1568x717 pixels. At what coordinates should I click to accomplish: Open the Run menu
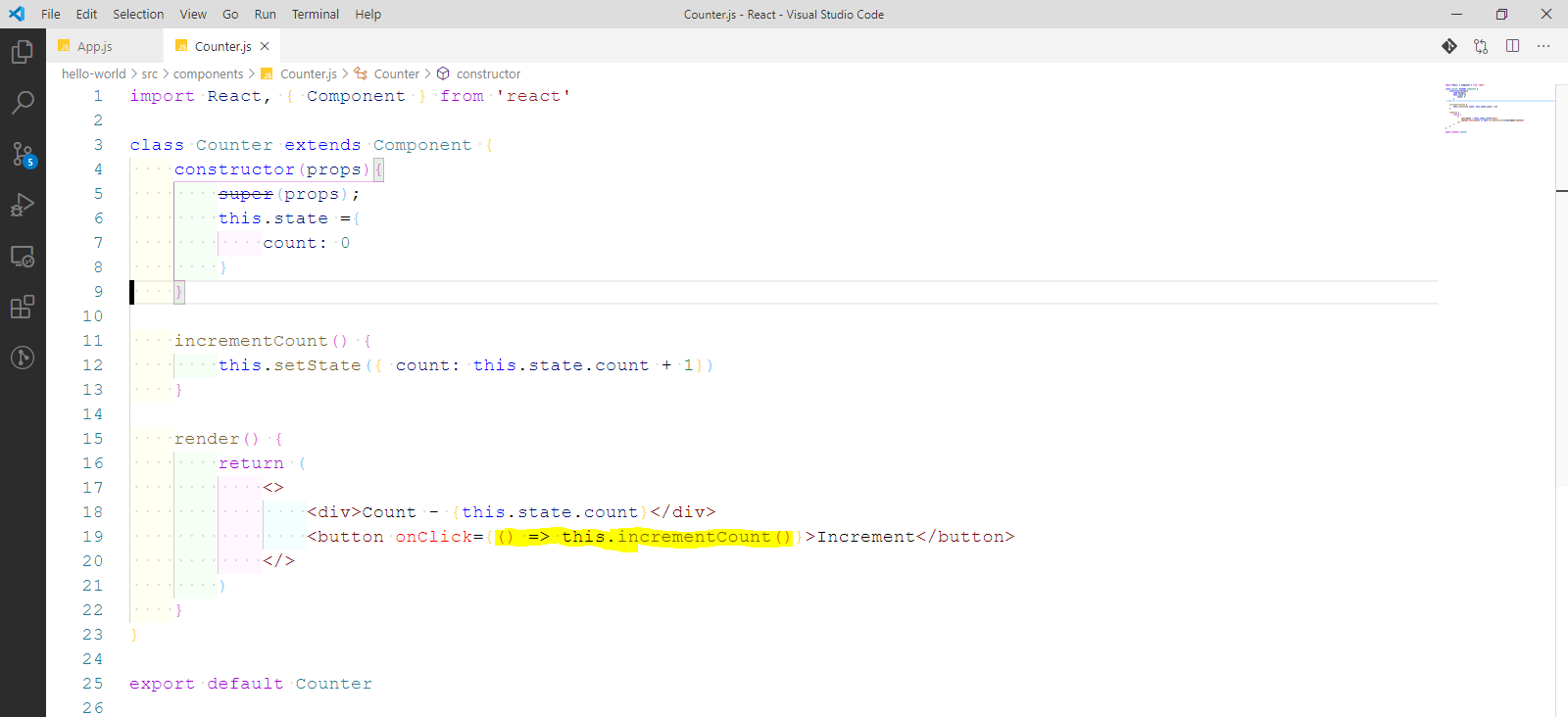click(x=265, y=14)
